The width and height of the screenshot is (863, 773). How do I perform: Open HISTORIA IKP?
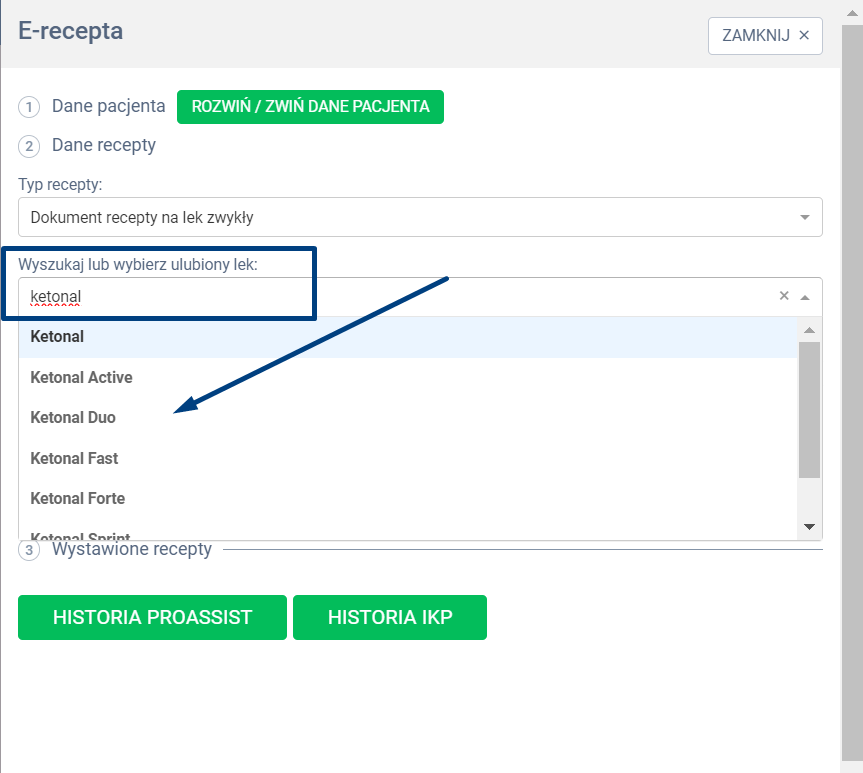[389, 617]
